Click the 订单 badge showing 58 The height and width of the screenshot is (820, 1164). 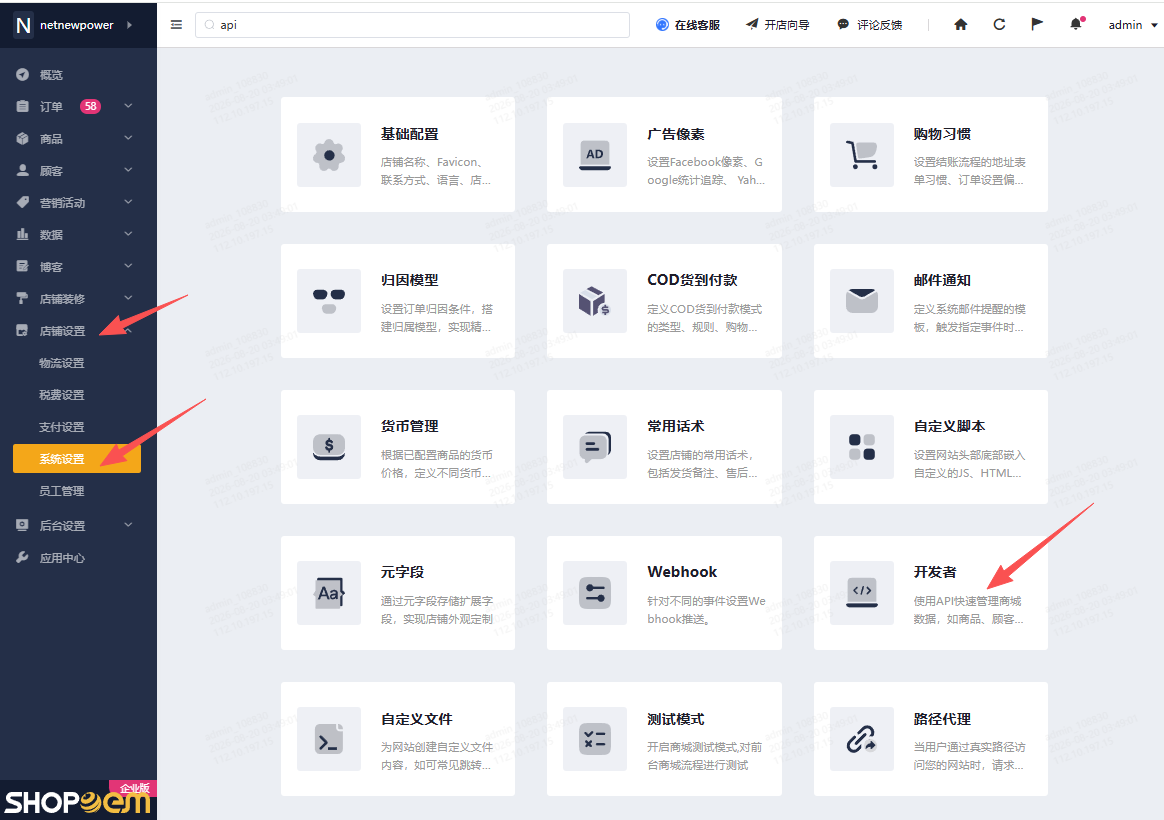coord(91,106)
